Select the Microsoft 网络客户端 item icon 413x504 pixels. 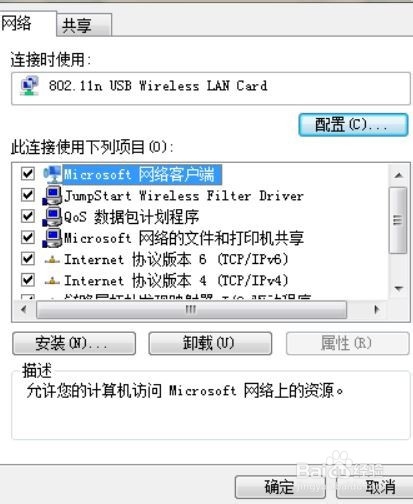click(x=52, y=174)
